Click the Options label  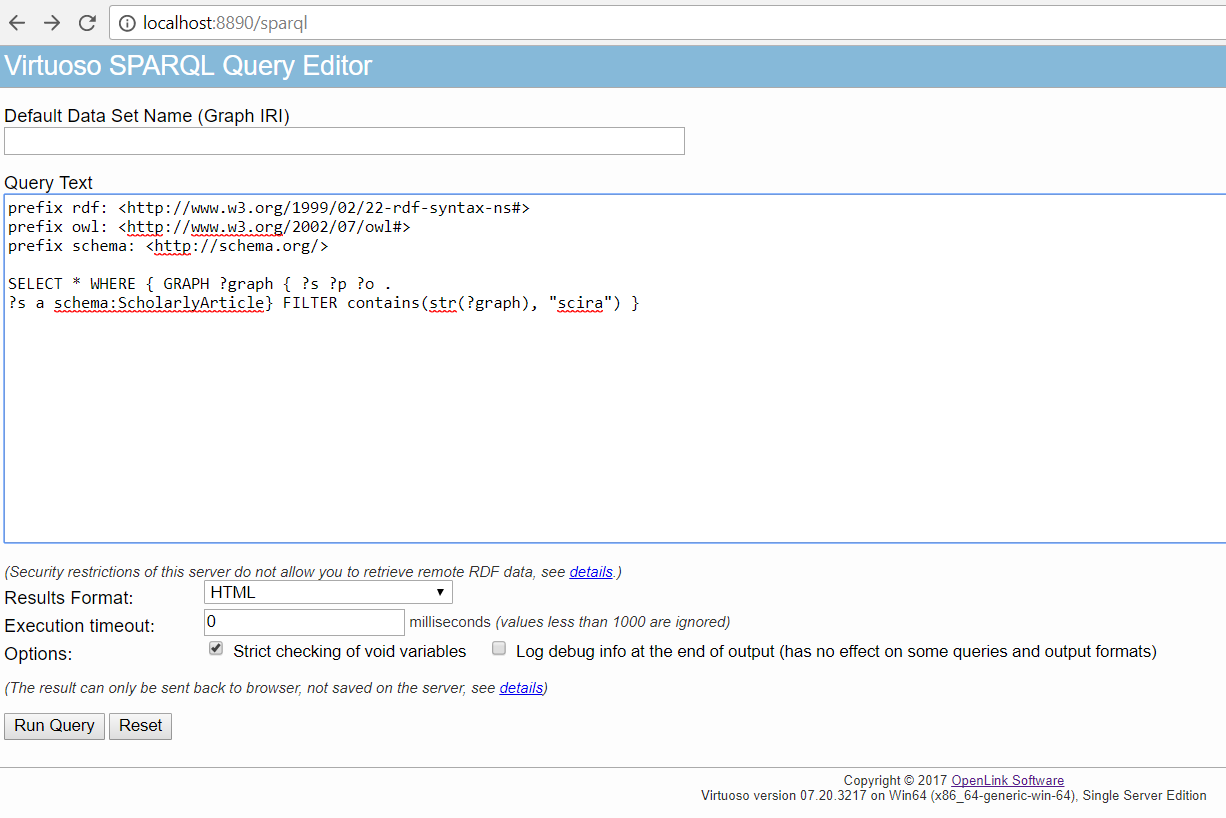[38, 654]
